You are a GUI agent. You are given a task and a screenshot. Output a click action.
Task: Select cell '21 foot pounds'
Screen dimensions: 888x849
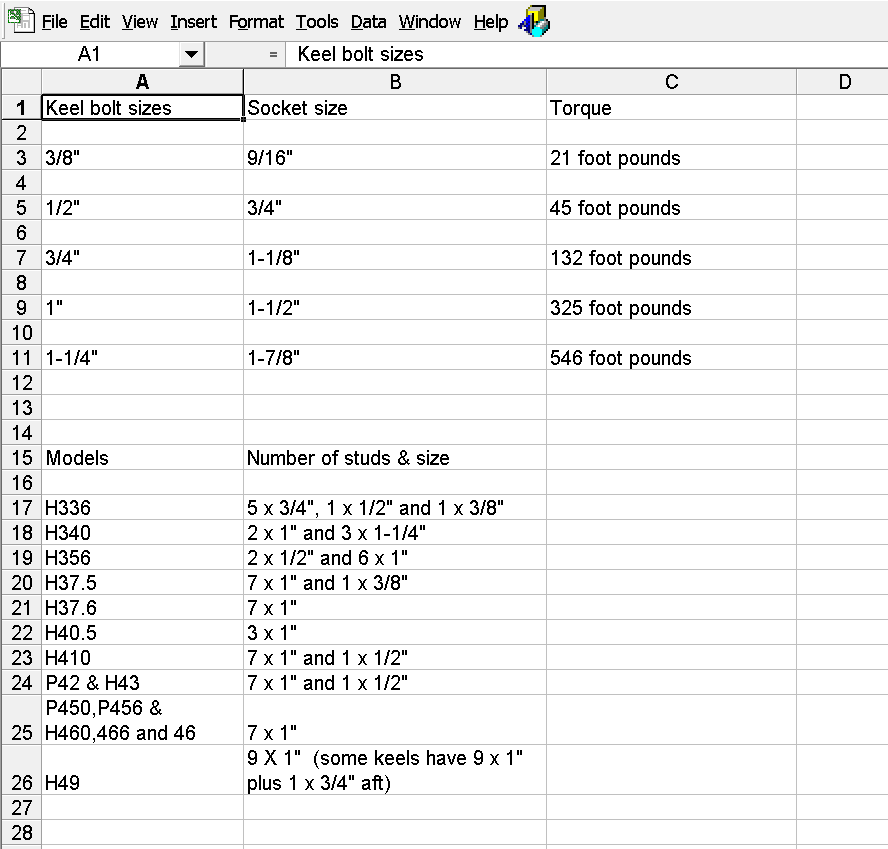pos(672,157)
